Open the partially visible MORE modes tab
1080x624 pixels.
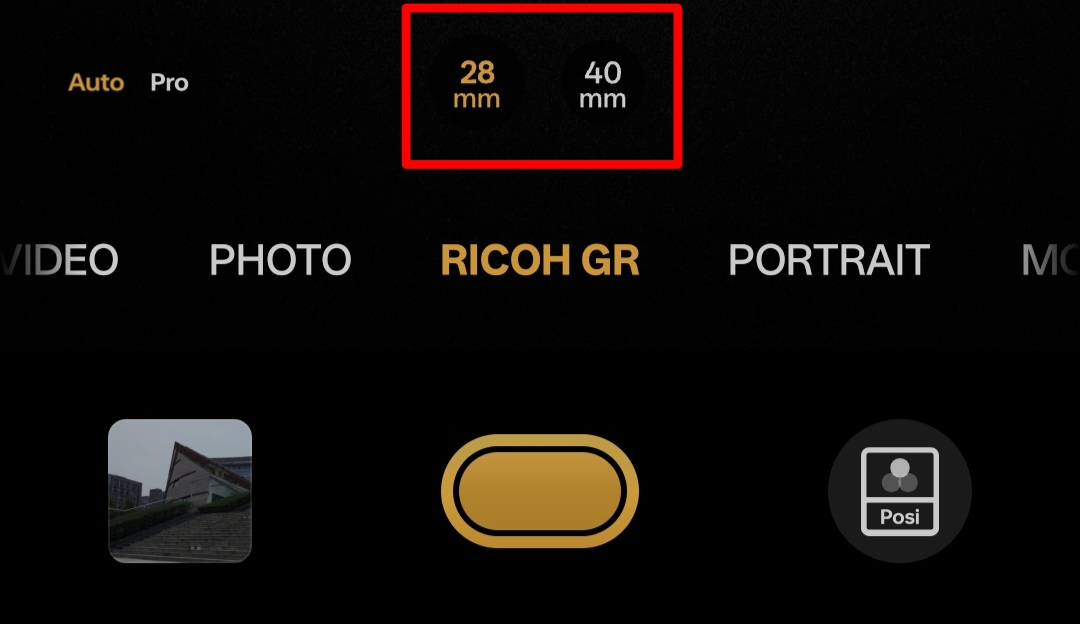[x=1050, y=260]
